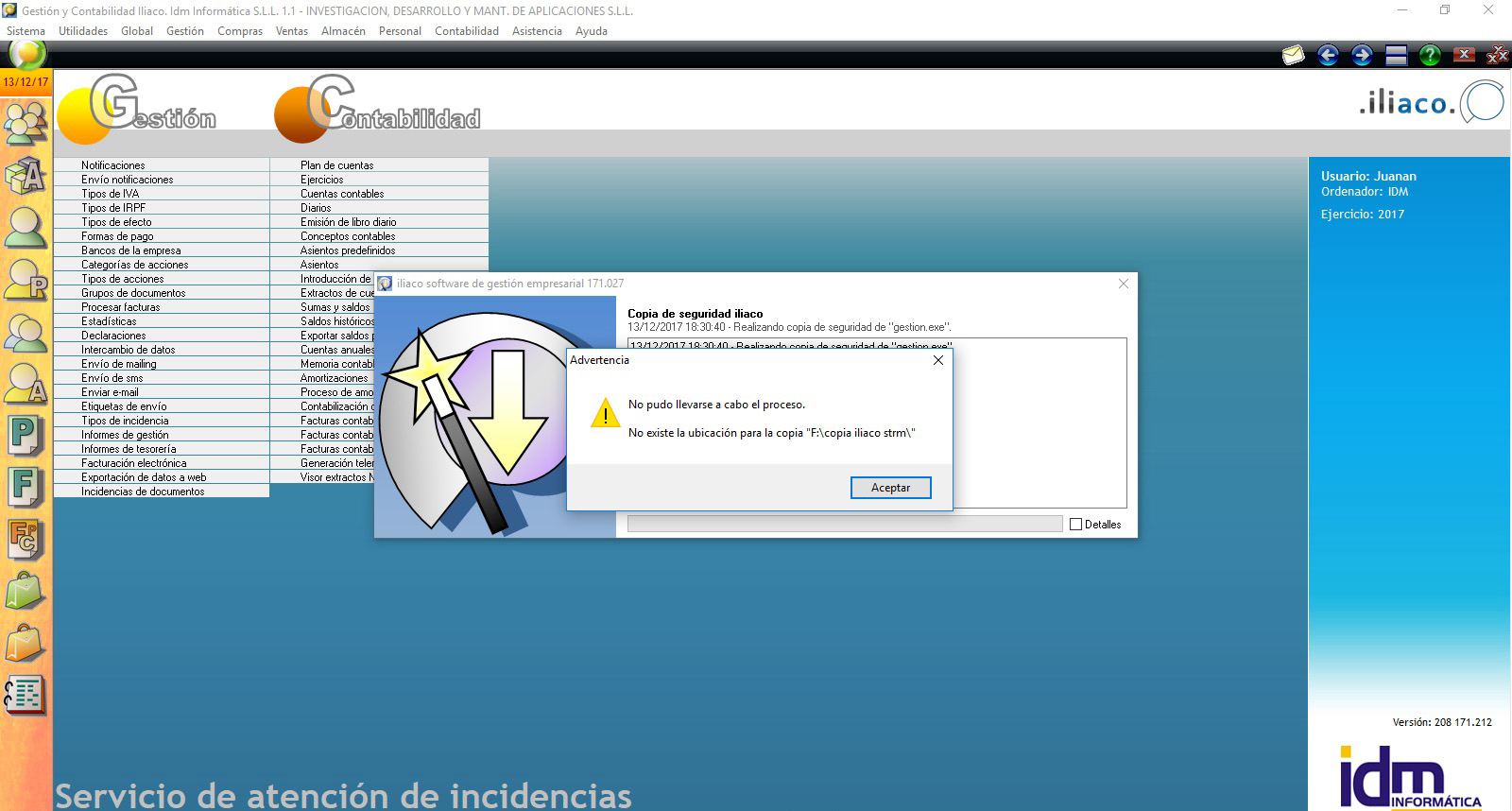Viewport: 1512px width, 811px height.
Task: Open the Almacén menu
Action: click(343, 31)
